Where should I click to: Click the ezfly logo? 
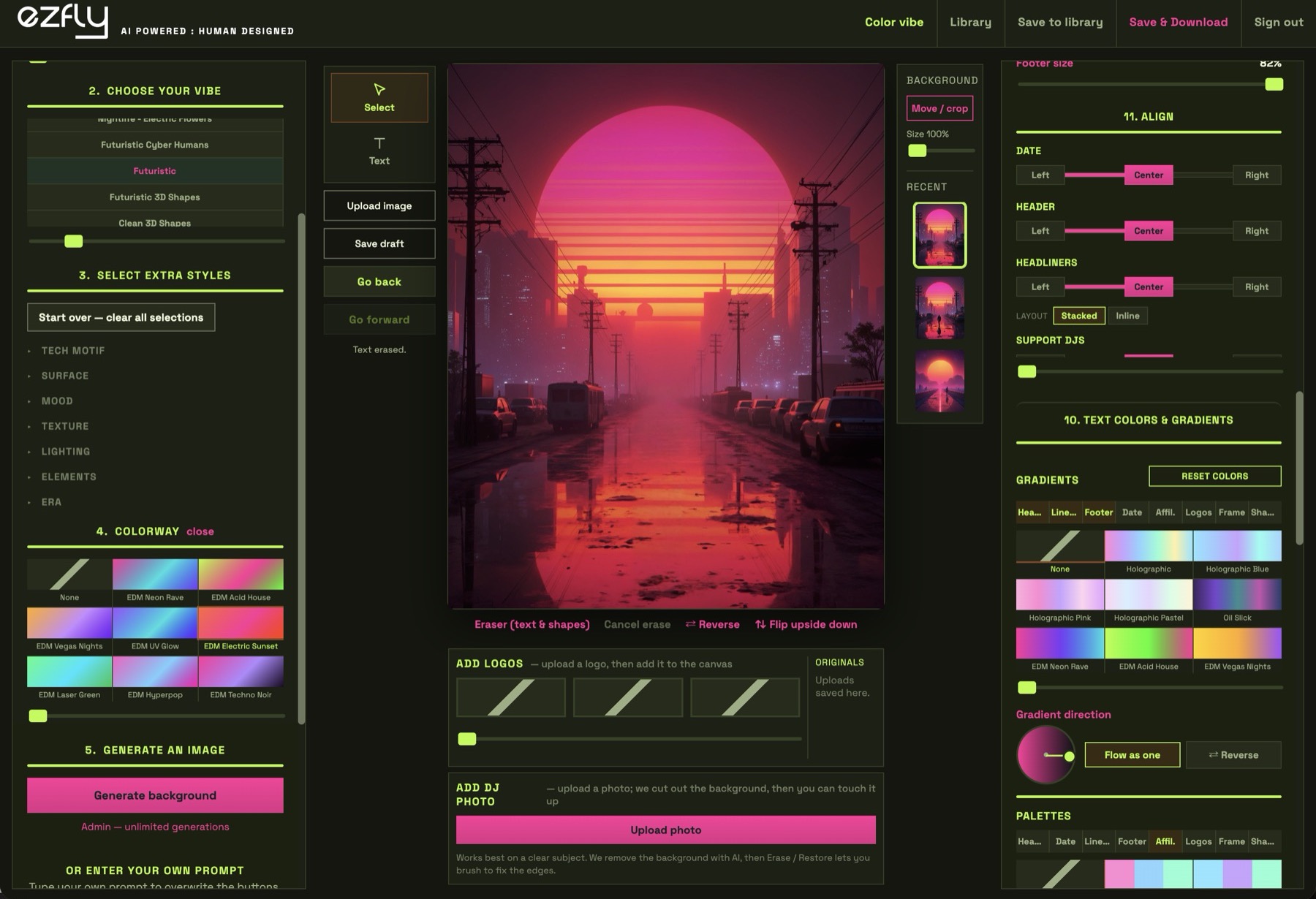(x=63, y=20)
